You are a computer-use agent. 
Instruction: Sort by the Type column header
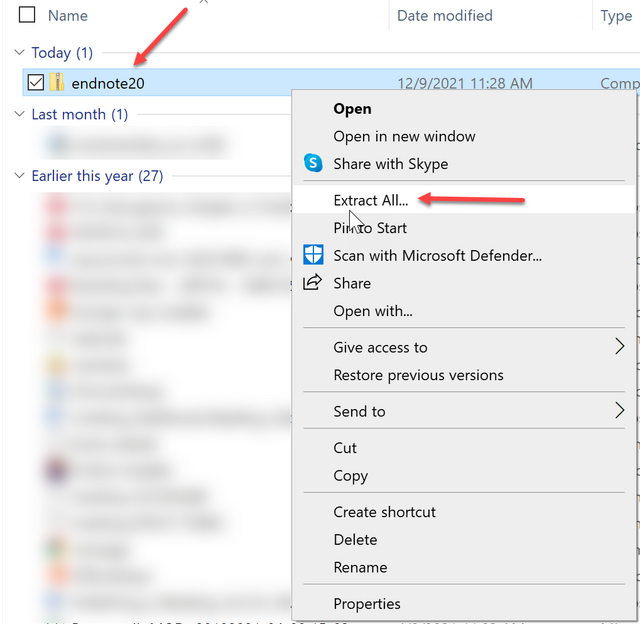click(616, 16)
